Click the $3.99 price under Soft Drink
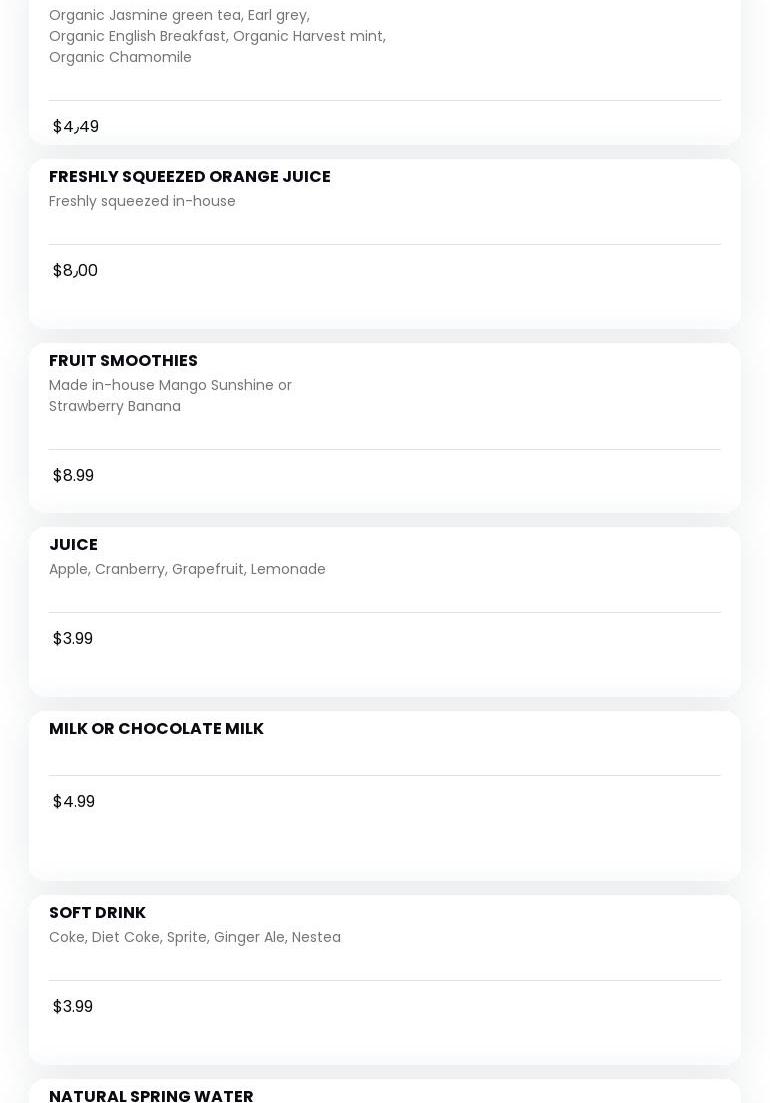 [73, 1007]
